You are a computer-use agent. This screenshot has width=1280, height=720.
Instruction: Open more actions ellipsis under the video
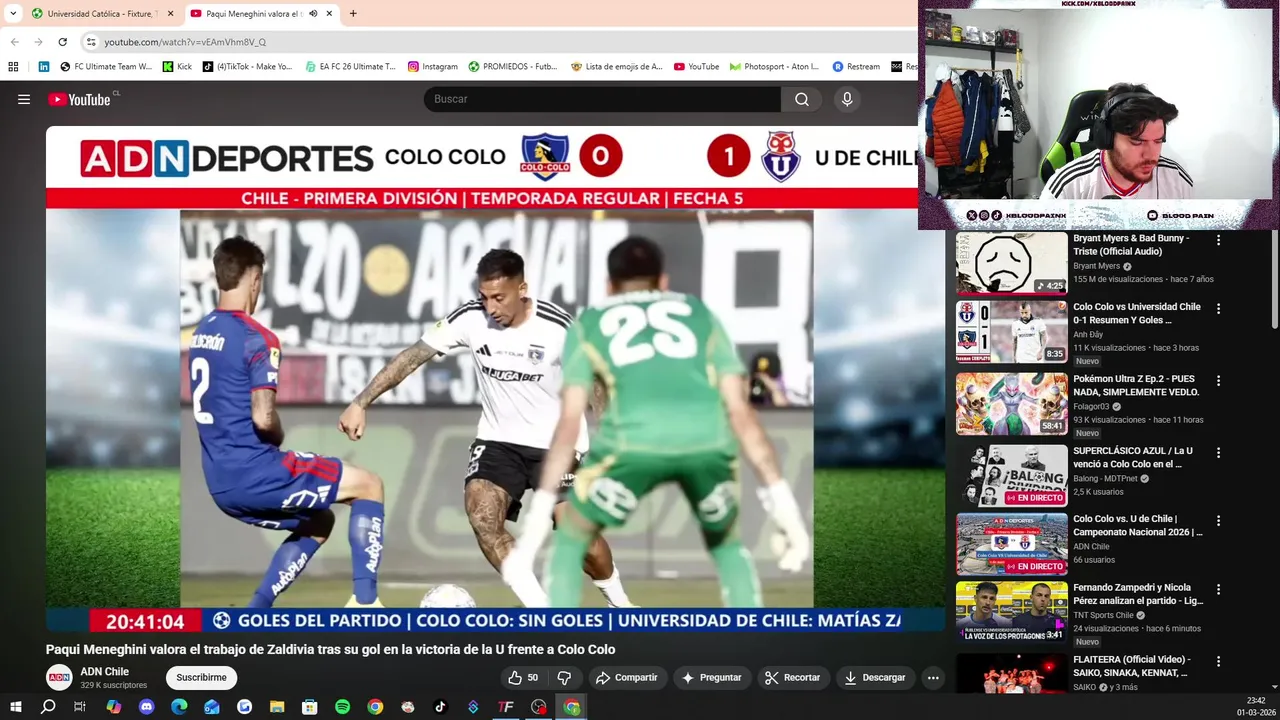point(933,678)
